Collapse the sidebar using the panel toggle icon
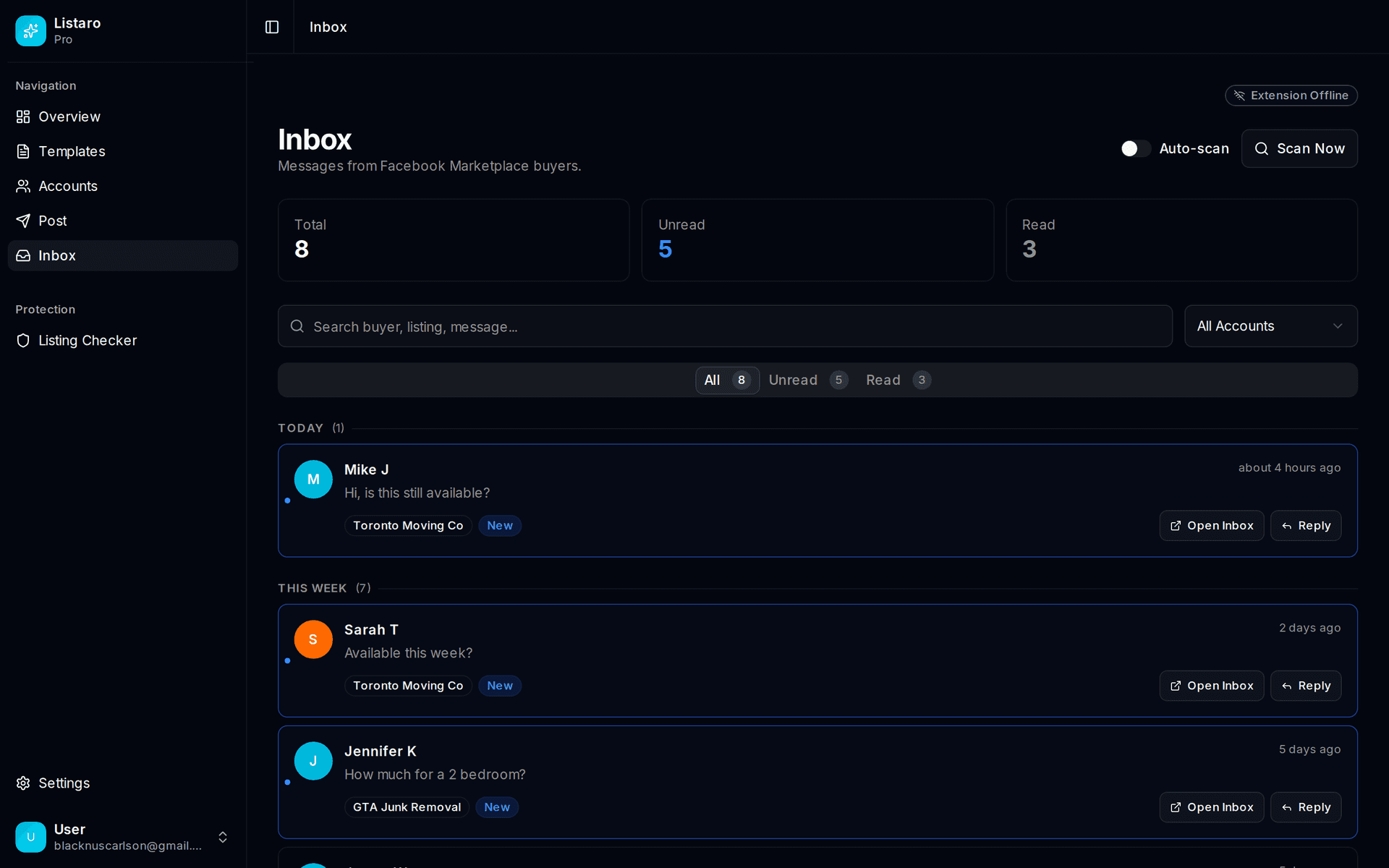The image size is (1389, 868). [x=271, y=27]
